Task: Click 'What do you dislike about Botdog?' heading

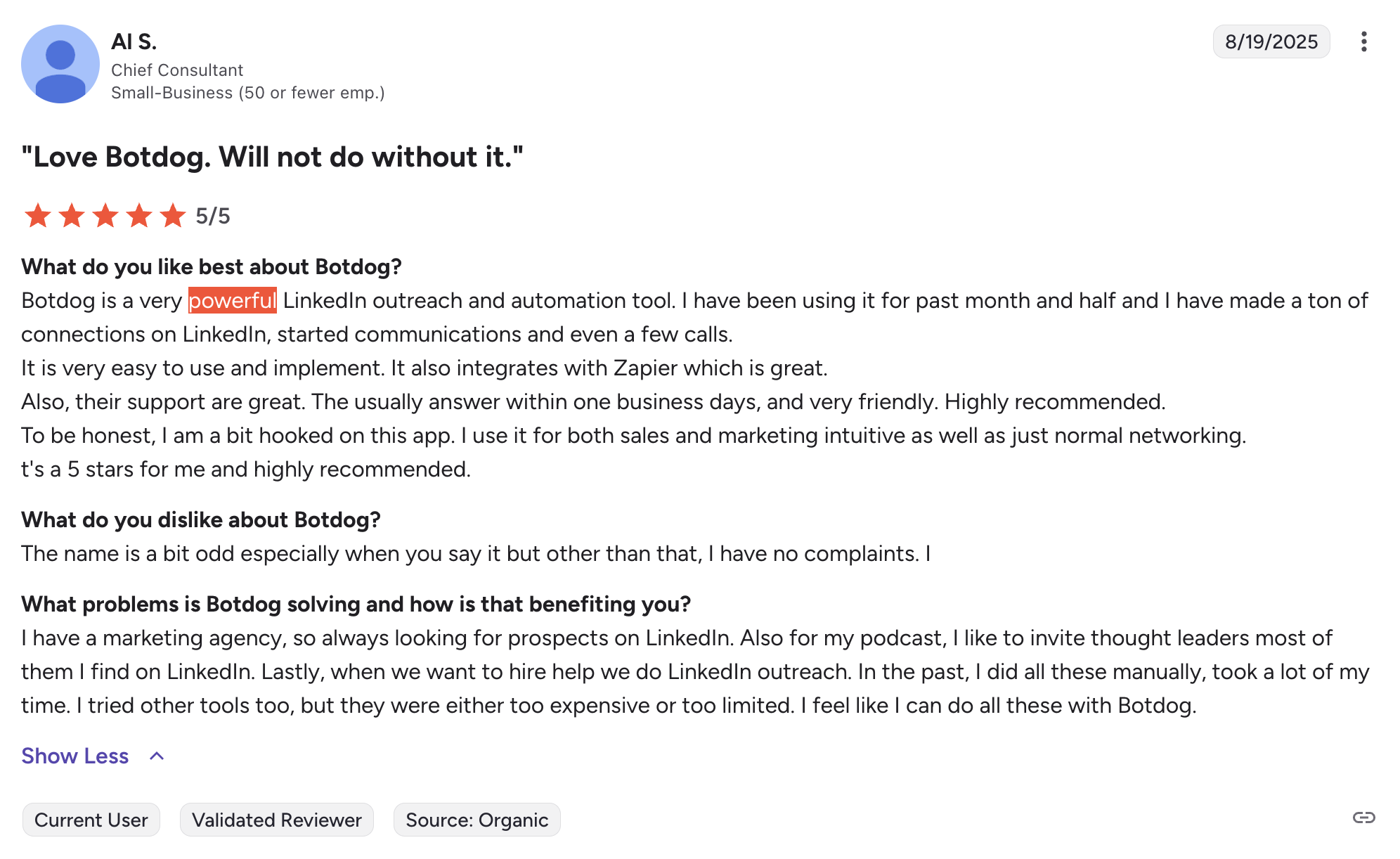Action: [x=201, y=520]
